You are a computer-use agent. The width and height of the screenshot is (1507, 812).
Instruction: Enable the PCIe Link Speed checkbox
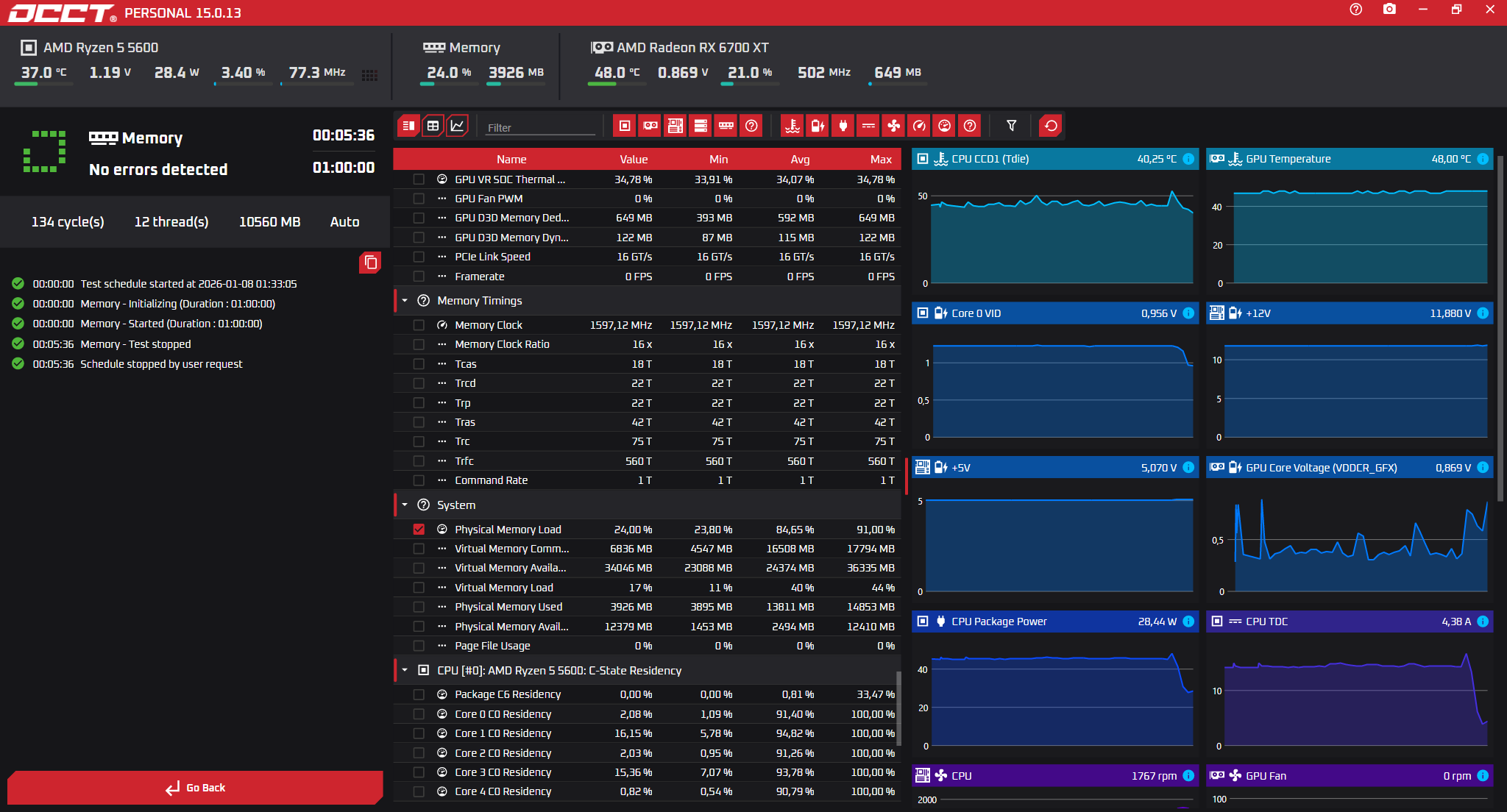pyautogui.click(x=419, y=257)
